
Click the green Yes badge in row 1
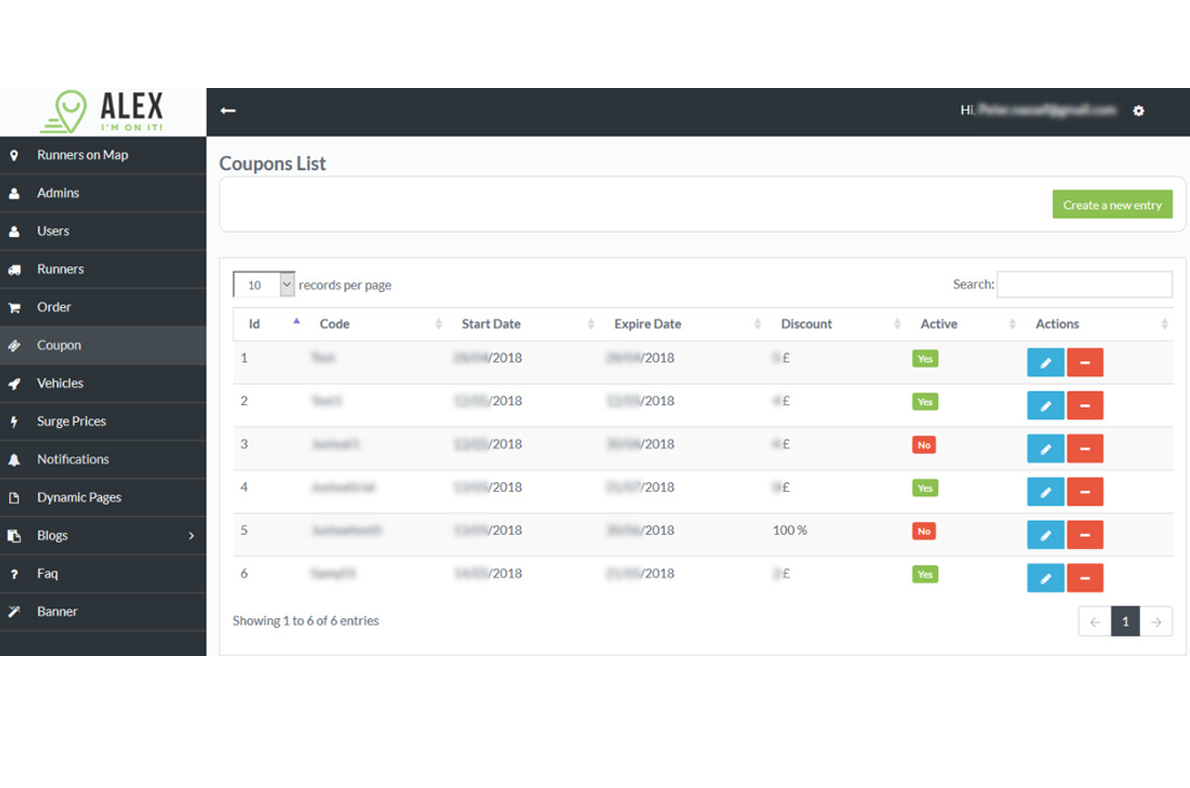click(x=925, y=359)
